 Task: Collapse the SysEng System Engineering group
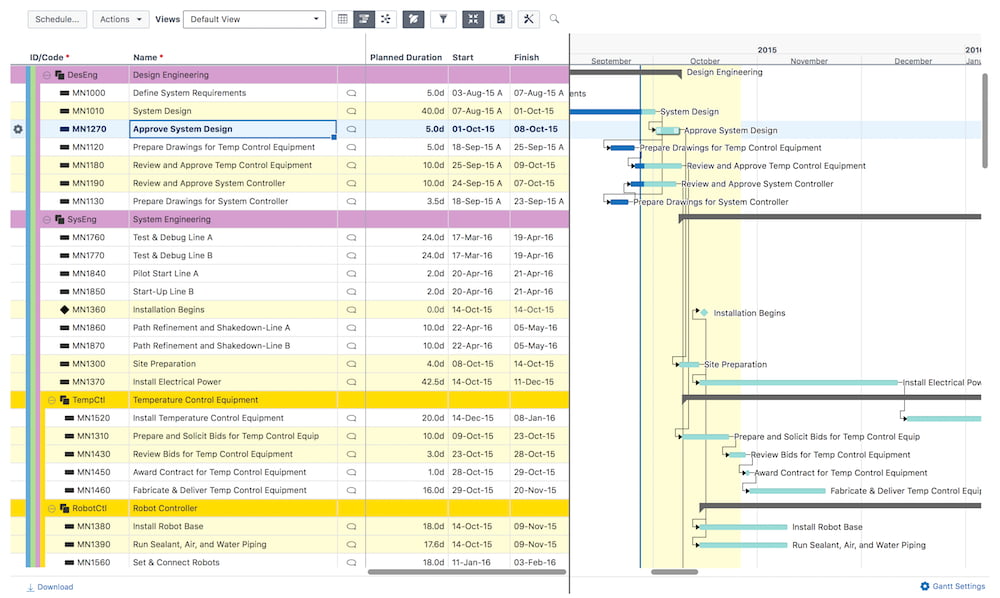coord(47,219)
